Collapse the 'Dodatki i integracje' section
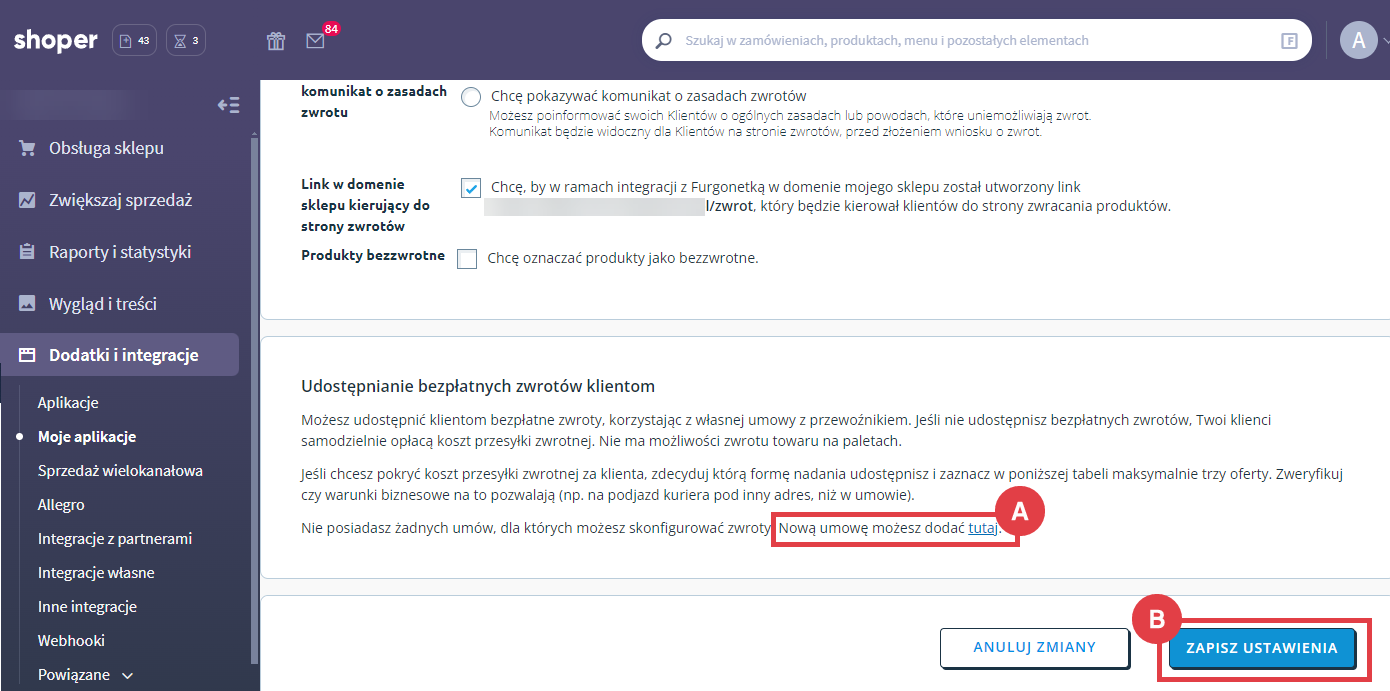The image size is (1390, 691). 123,355
